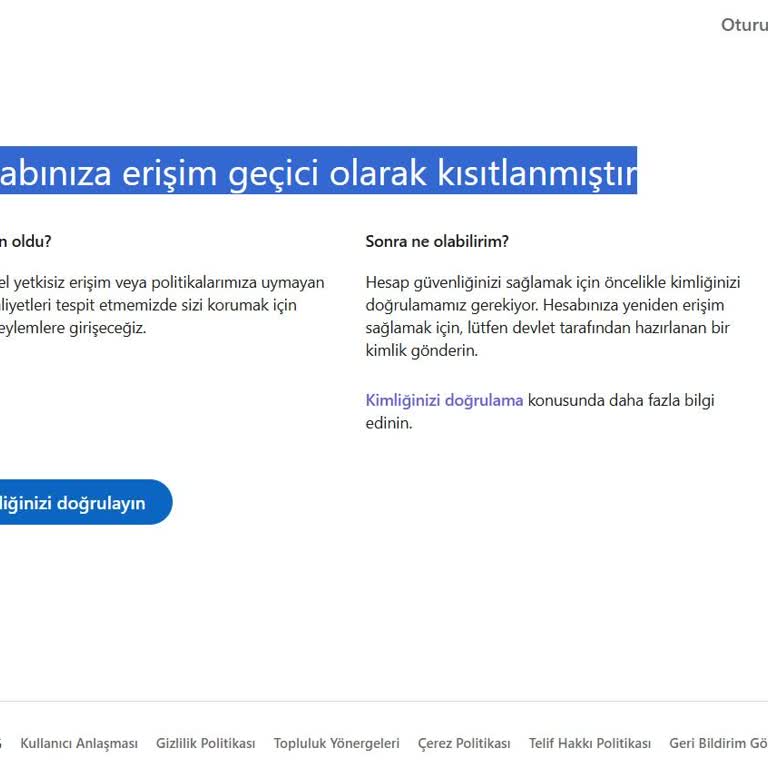Click the 'Sonra ne olabilirim?' heading
Viewport: 768px width, 768px height.
[437, 241]
